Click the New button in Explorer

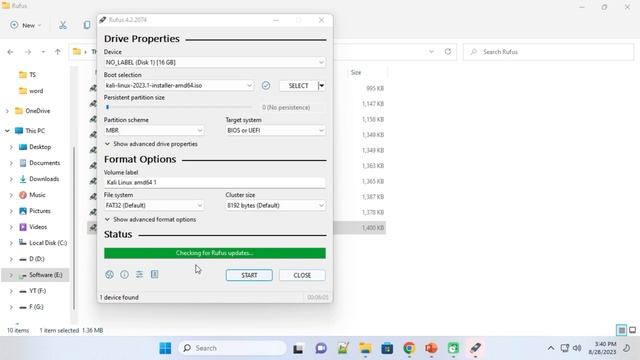[x=26, y=25]
